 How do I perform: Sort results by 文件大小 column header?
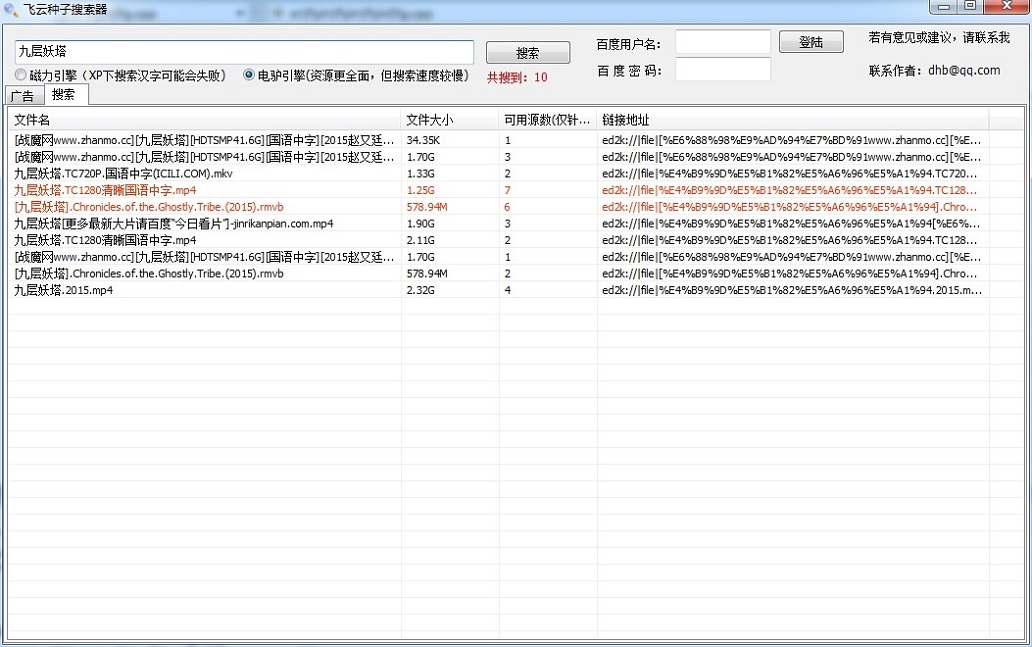424,119
